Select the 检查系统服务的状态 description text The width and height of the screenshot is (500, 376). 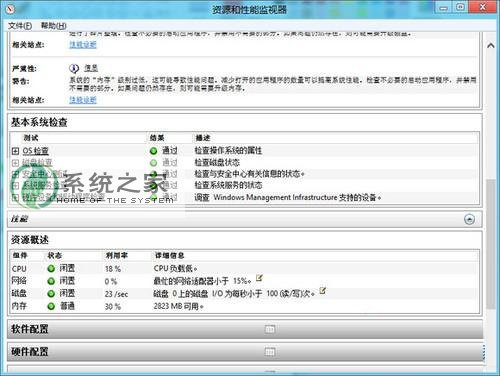[228, 185]
